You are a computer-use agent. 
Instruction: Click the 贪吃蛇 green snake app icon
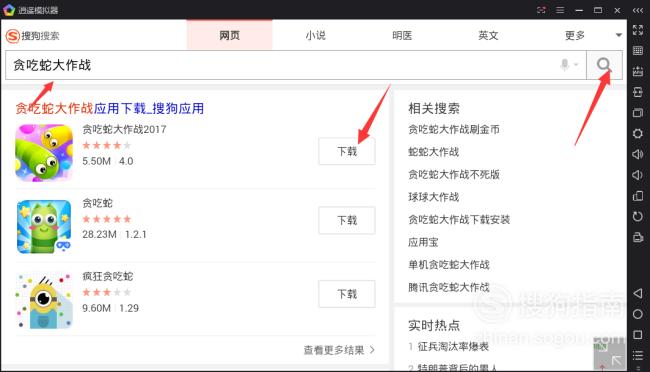tap(44, 226)
